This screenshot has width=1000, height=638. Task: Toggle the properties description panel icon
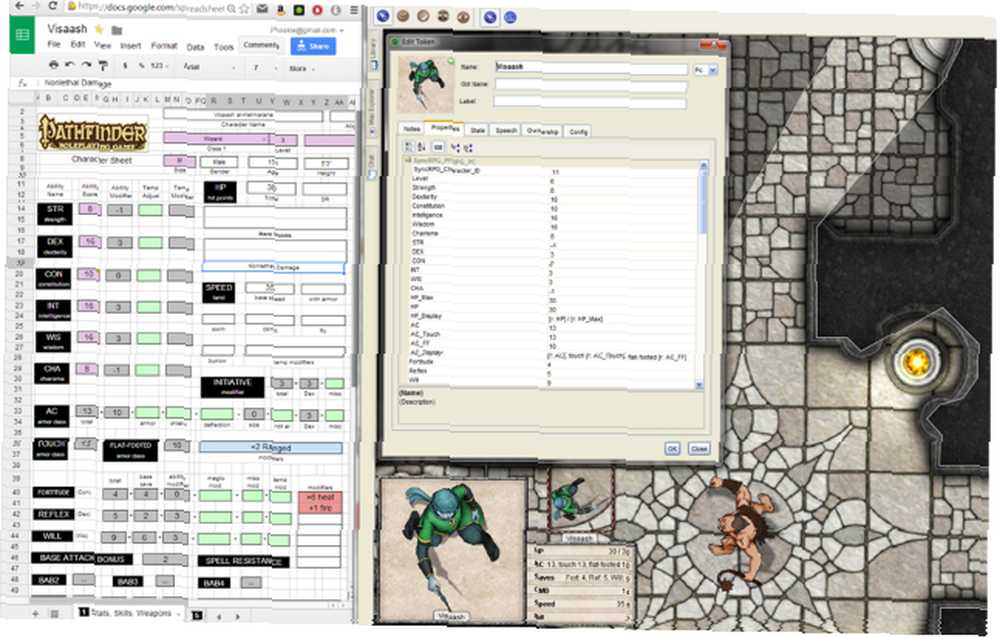point(438,147)
